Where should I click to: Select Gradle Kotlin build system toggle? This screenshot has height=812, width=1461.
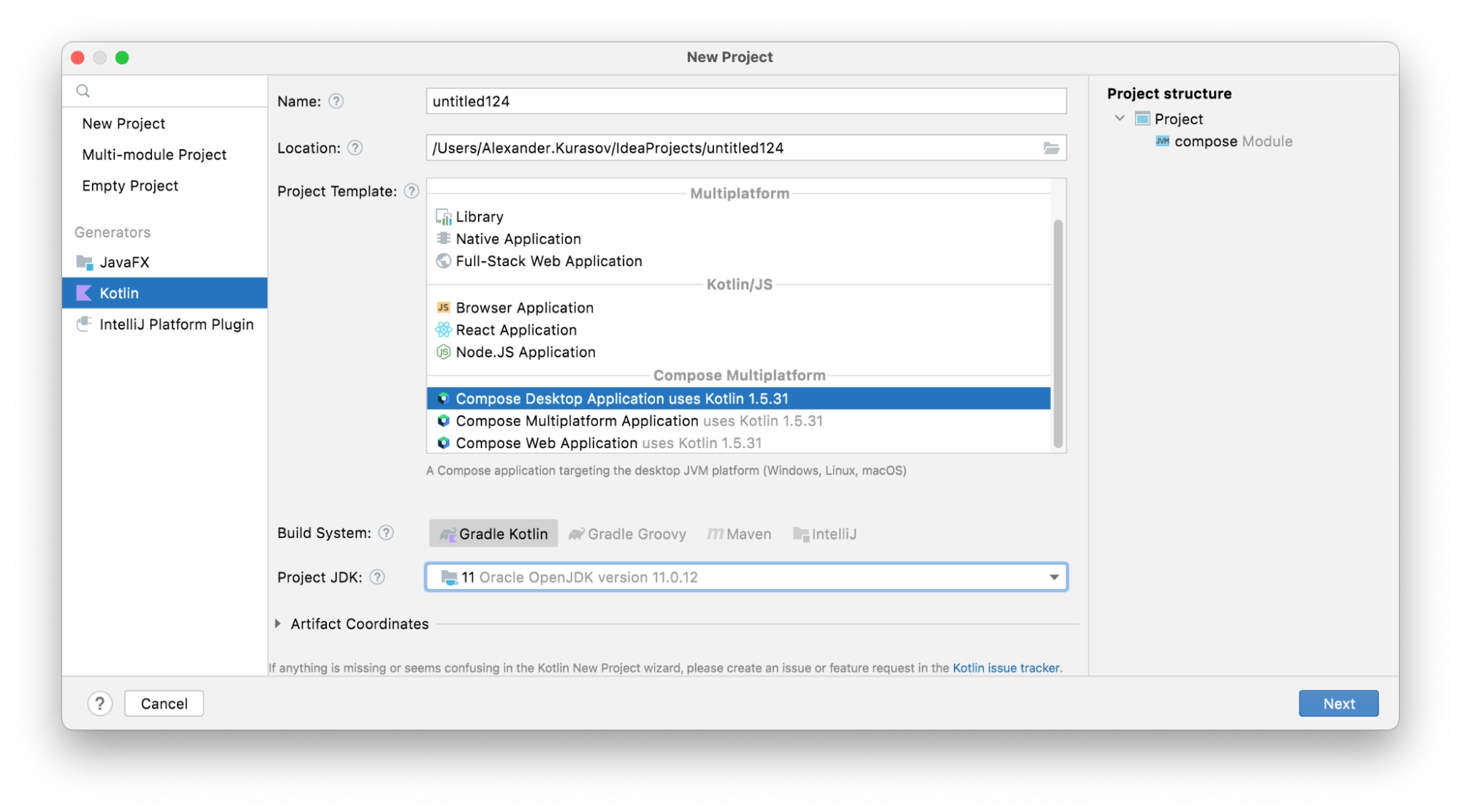tap(493, 534)
